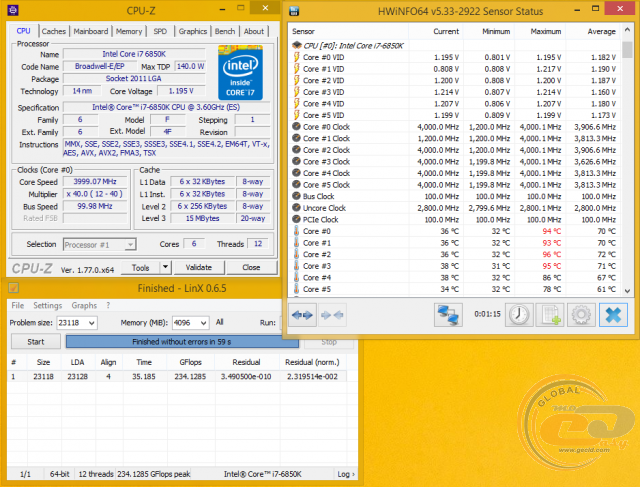Open the Settings menu in LinX
This screenshot has width=640, height=487.
(x=47, y=305)
